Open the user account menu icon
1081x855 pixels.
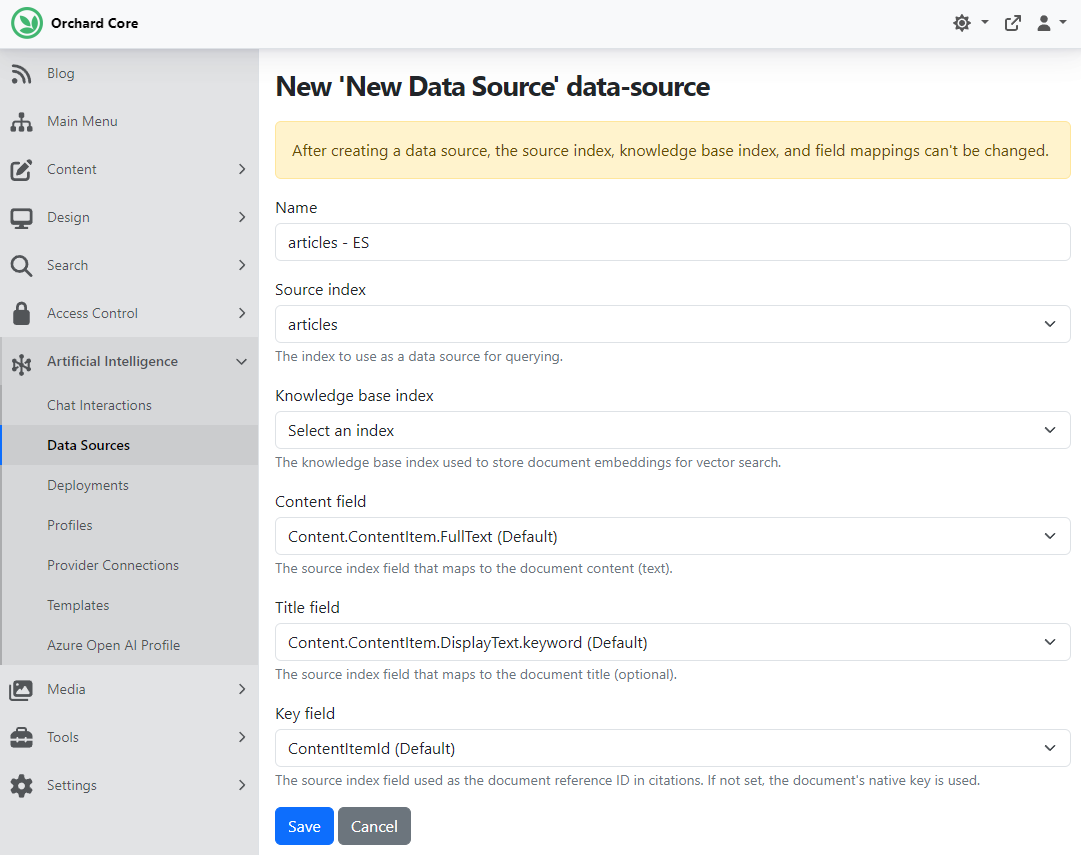(x=1044, y=23)
